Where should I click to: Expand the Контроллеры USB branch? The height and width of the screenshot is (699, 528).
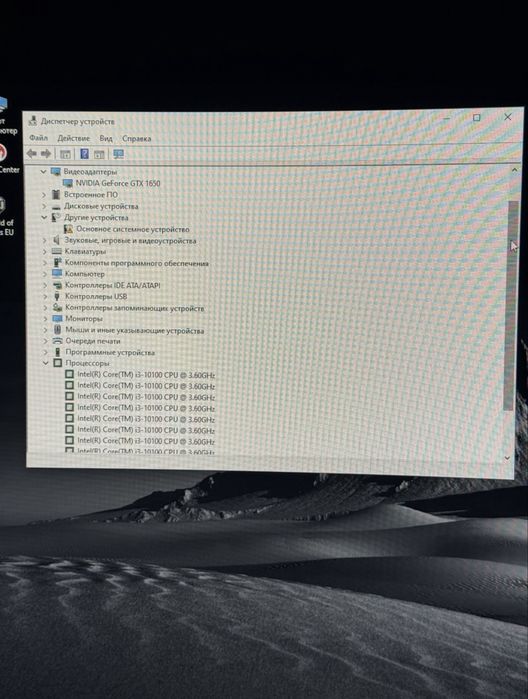(45, 296)
